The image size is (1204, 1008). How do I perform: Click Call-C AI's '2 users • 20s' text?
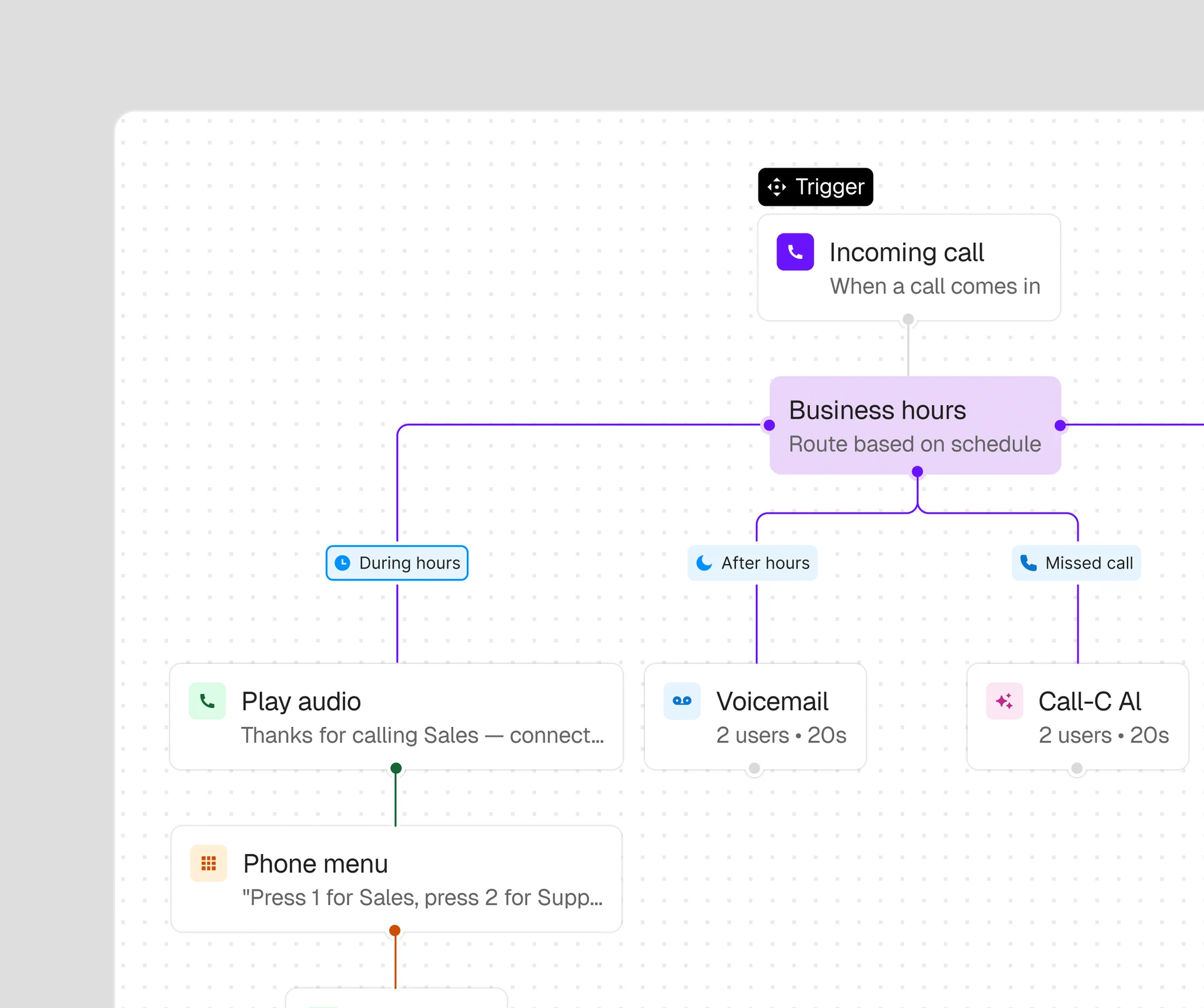1103,735
